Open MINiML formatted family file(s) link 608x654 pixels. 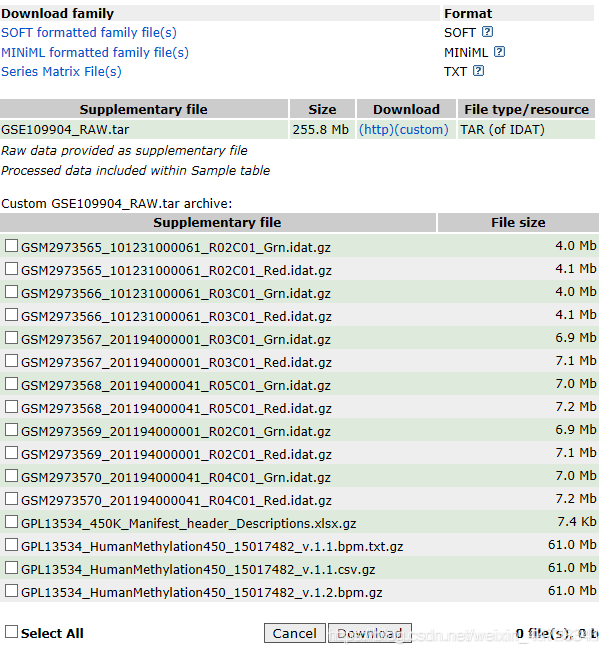95,53
